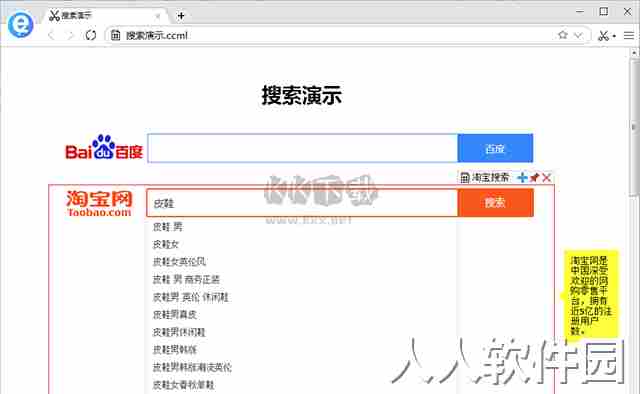Click the blue 百度 search button
The width and height of the screenshot is (640, 394).
(x=495, y=148)
